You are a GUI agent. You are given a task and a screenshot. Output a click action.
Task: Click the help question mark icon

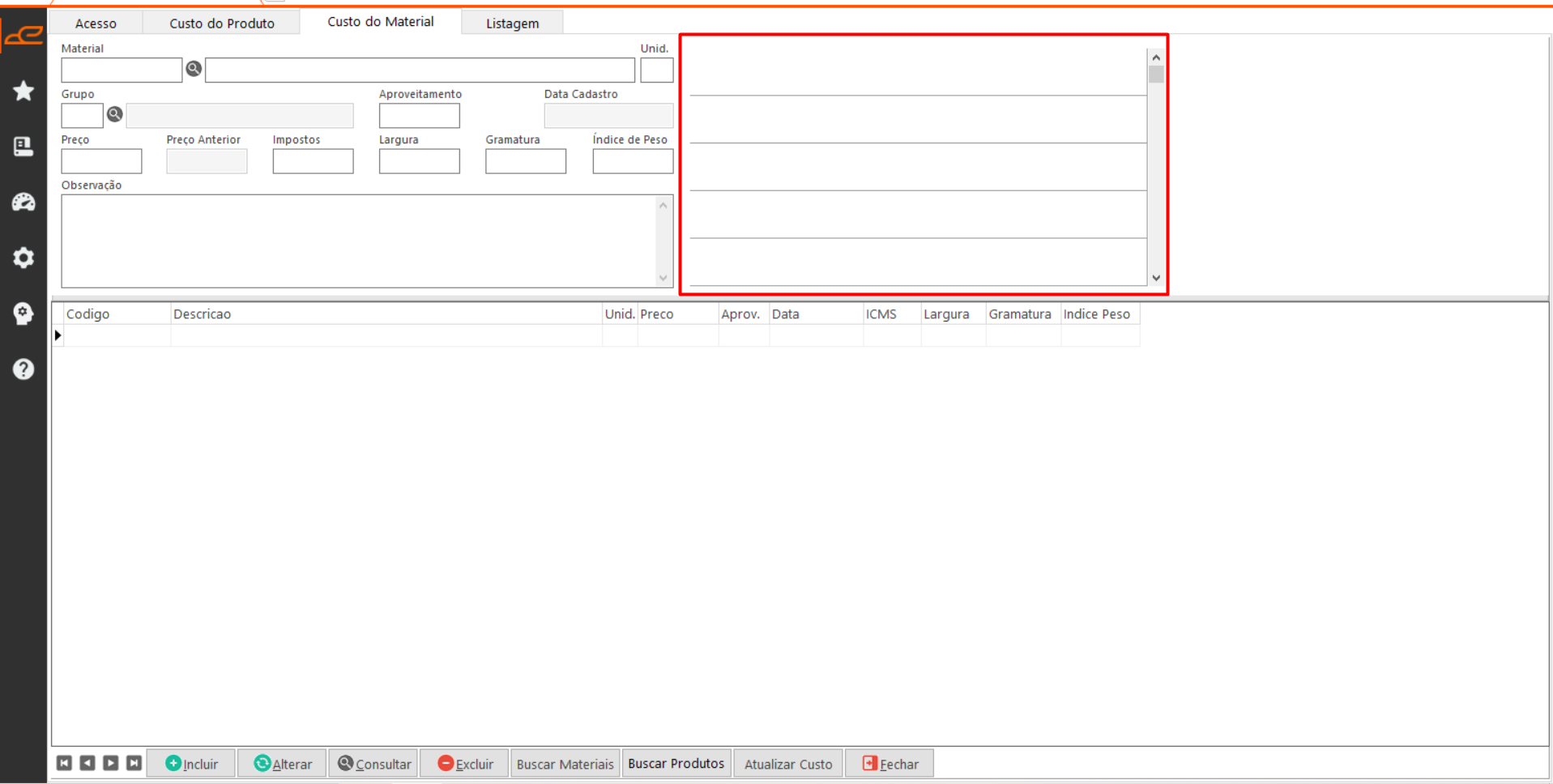[23, 369]
